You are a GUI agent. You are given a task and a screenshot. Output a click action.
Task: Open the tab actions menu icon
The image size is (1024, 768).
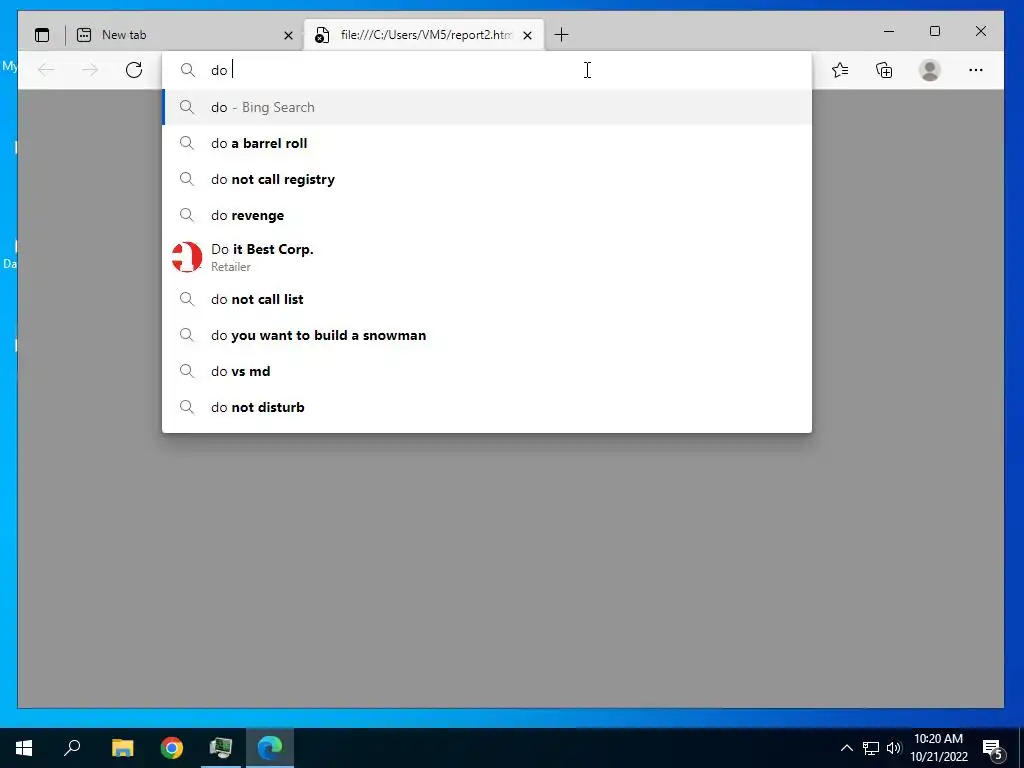pos(42,35)
